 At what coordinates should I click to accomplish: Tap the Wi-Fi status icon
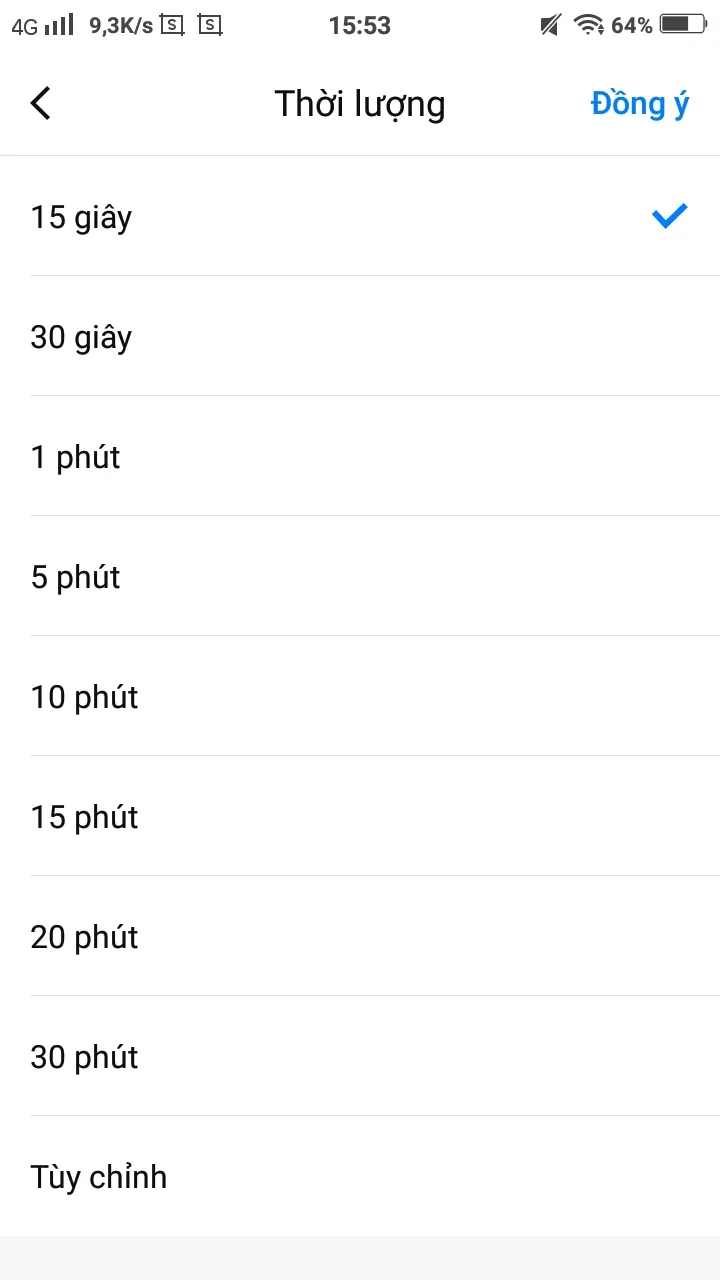588,25
